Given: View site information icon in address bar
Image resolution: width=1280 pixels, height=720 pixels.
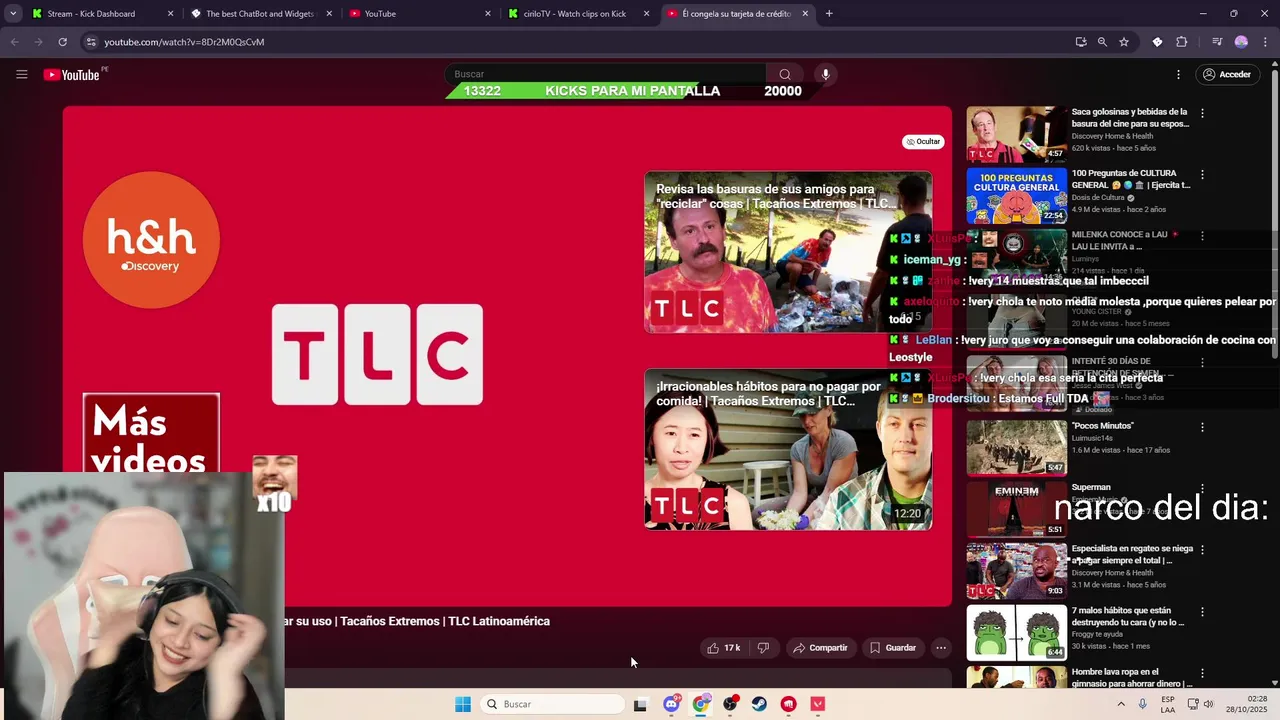Looking at the screenshot, I should click(x=91, y=42).
